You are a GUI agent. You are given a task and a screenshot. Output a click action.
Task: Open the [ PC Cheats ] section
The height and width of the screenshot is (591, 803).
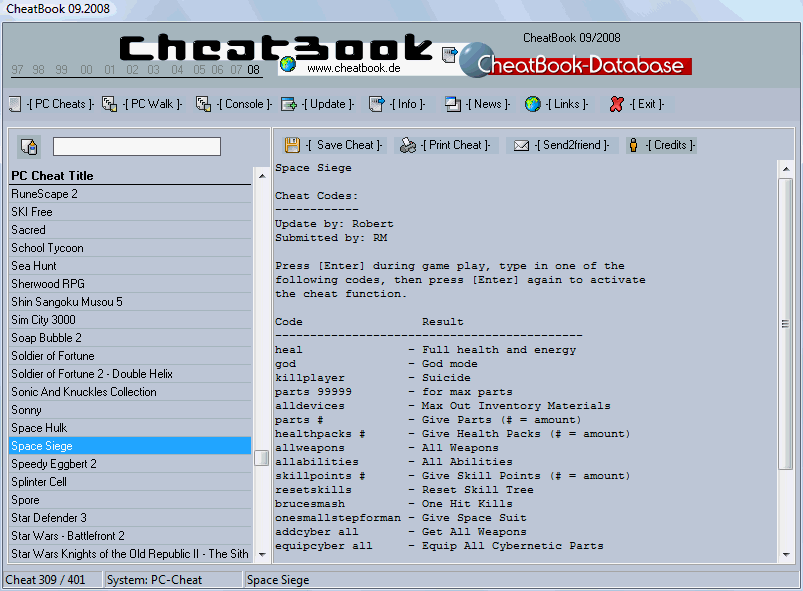tap(60, 104)
